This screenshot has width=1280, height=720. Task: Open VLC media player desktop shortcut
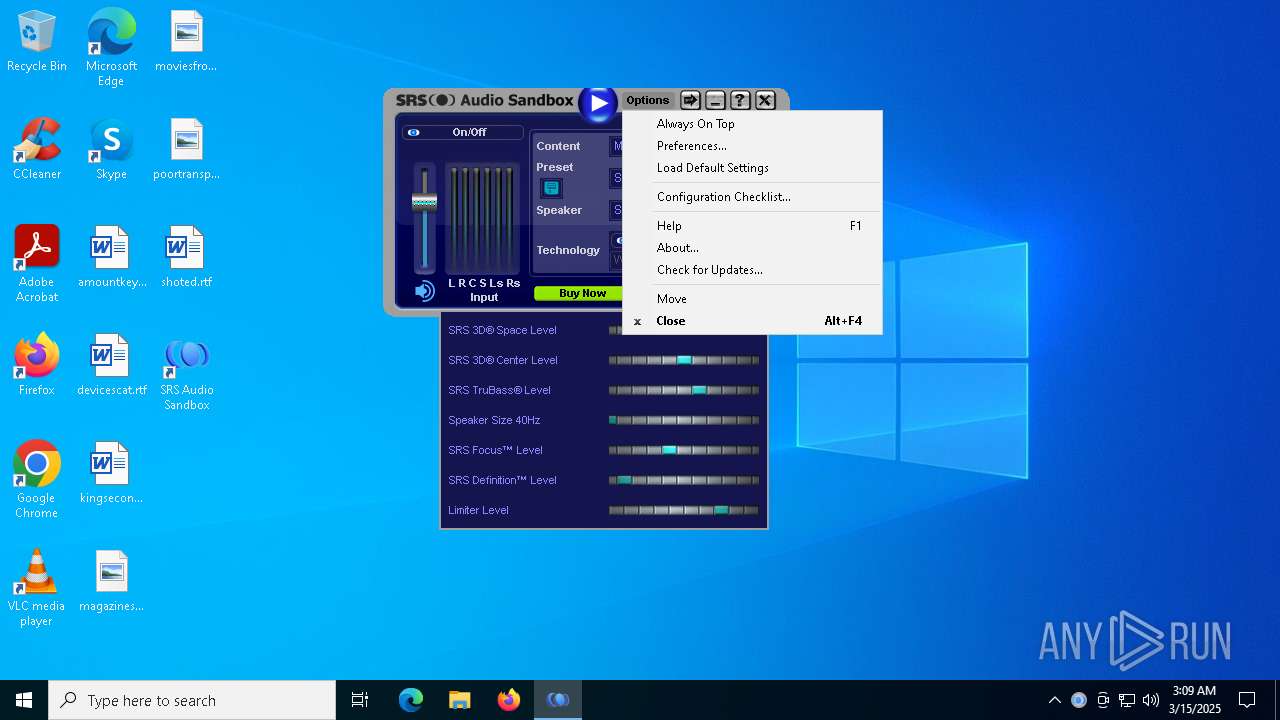tap(37, 588)
